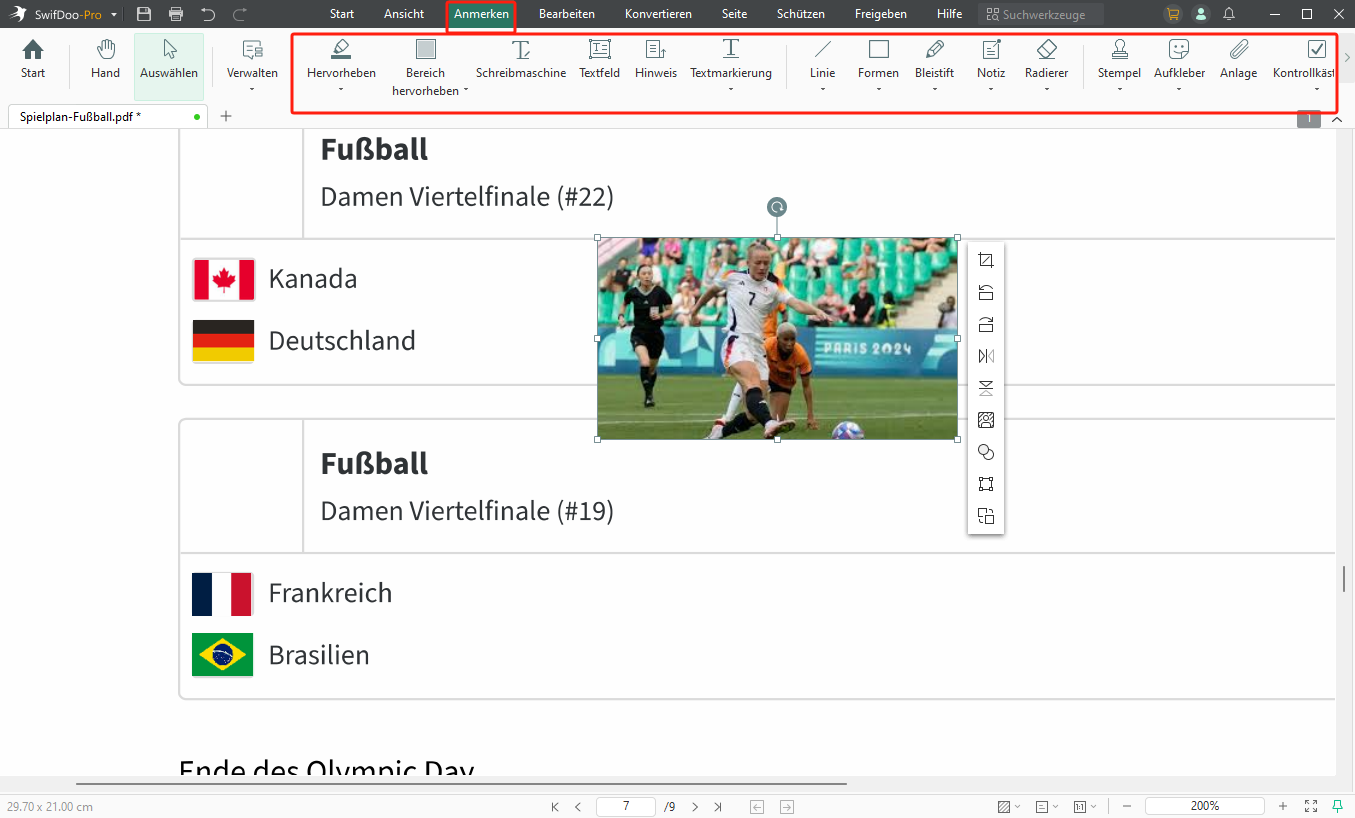Open the Linie style dropdown
The height and width of the screenshot is (818, 1355).
(822, 90)
